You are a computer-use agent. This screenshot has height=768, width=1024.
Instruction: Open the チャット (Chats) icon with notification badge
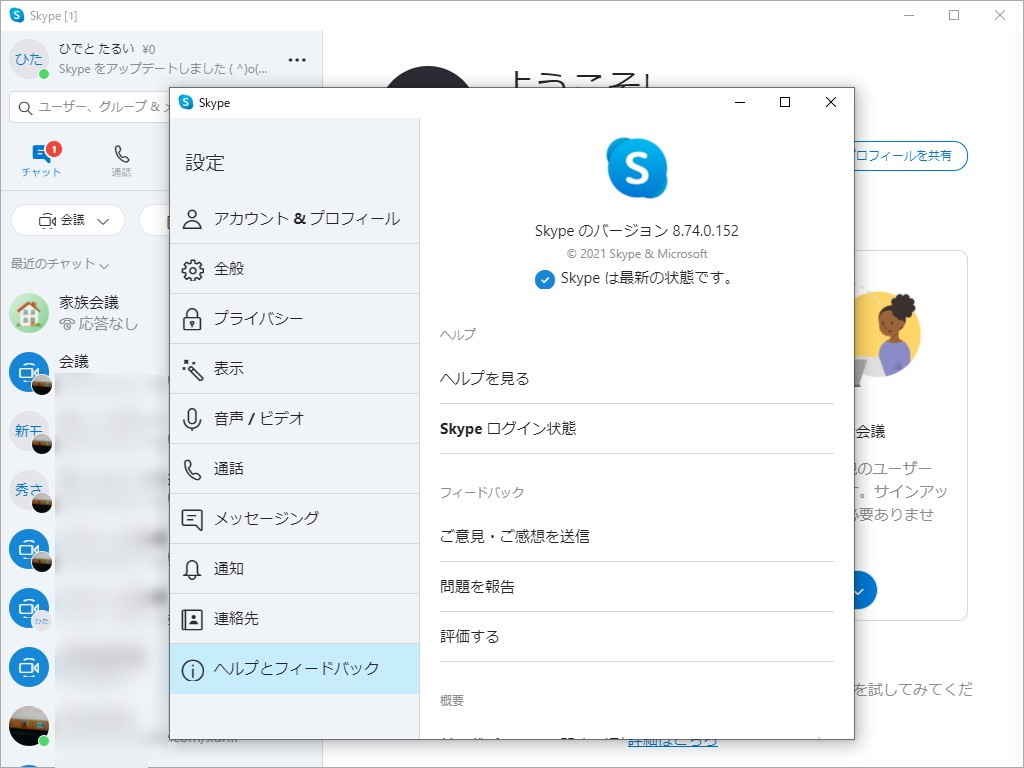point(40,153)
